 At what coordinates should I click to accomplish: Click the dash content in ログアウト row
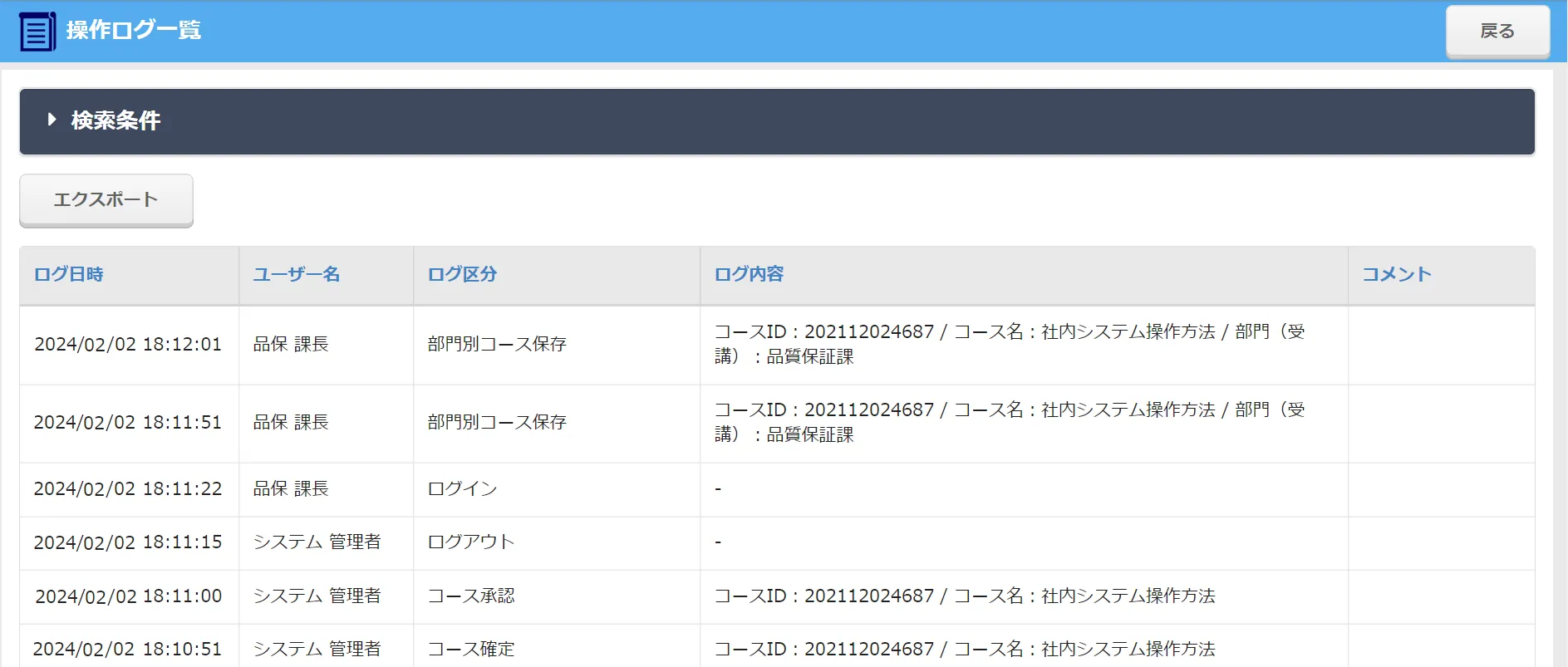(718, 542)
